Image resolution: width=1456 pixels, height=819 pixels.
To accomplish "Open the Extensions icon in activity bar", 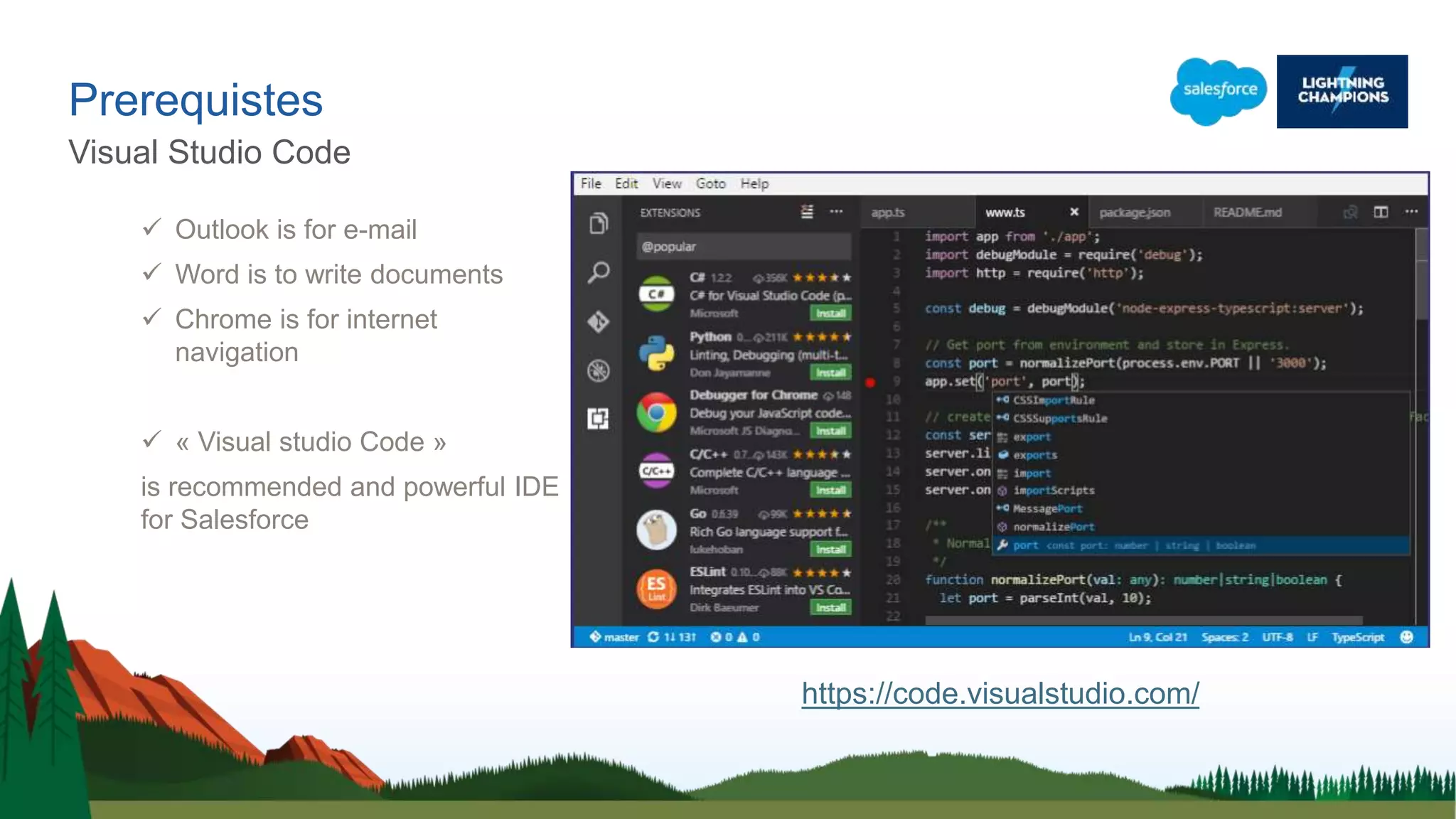I will coord(599,419).
